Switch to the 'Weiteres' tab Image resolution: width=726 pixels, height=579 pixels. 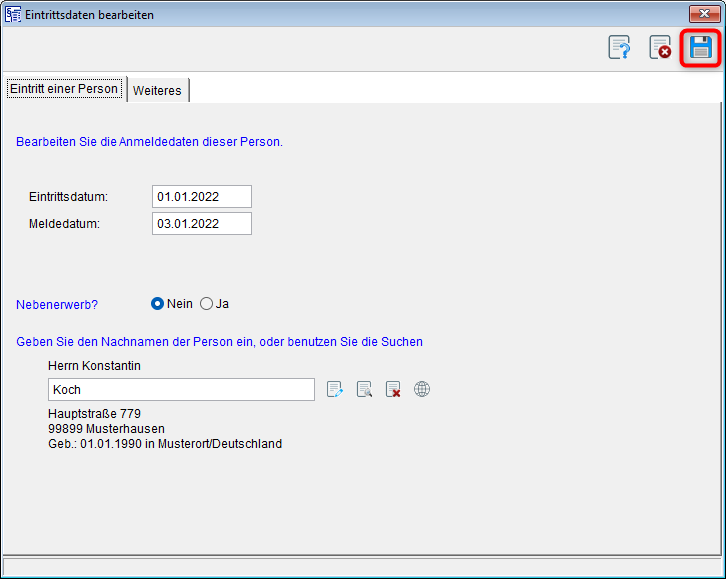pyautogui.click(x=157, y=90)
